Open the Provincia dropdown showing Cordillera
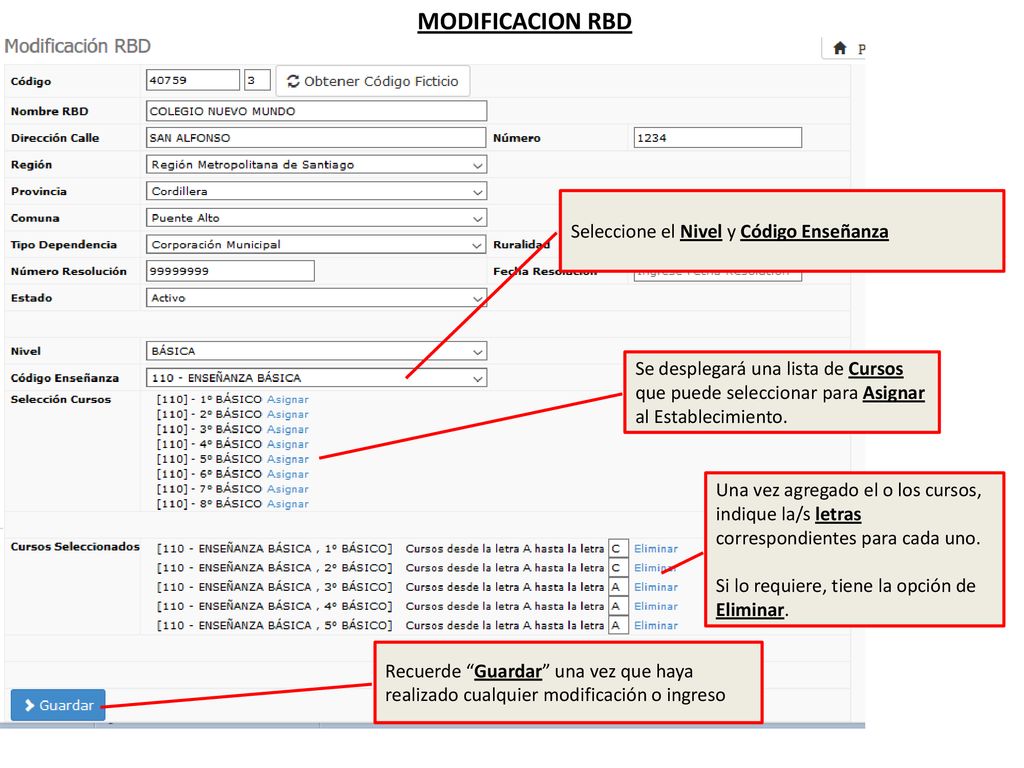Screen dimensions: 1024x768 pos(316,191)
